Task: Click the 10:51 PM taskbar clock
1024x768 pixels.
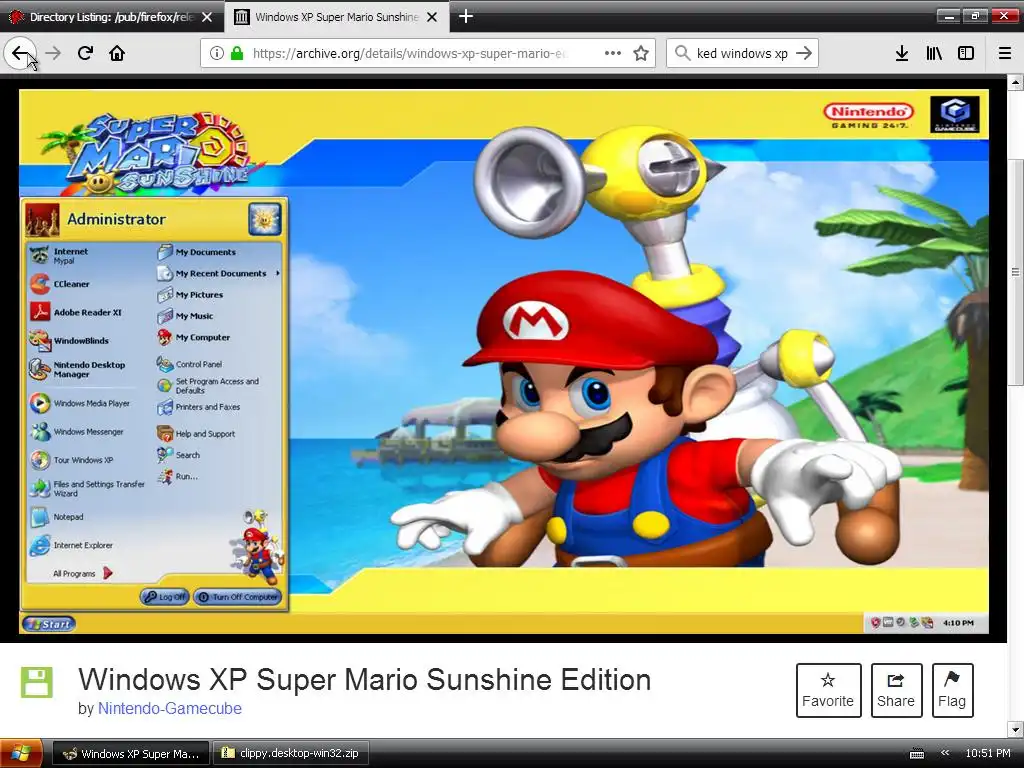Action: click(987, 753)
